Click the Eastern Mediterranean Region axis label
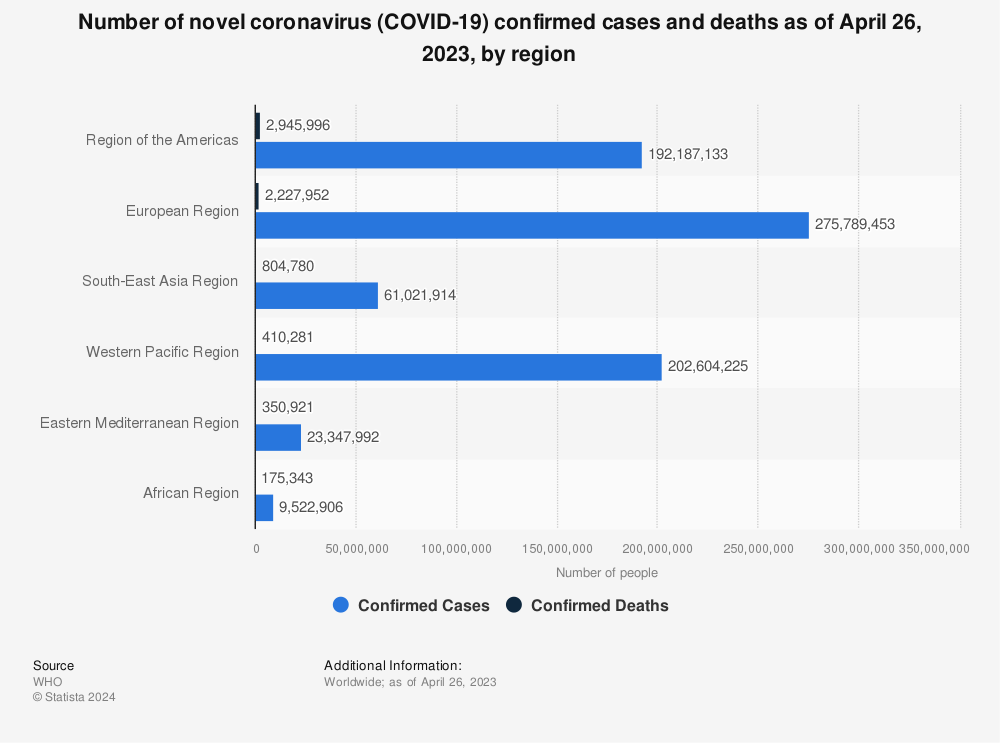The image size is (1000, 743). point(139,423)
